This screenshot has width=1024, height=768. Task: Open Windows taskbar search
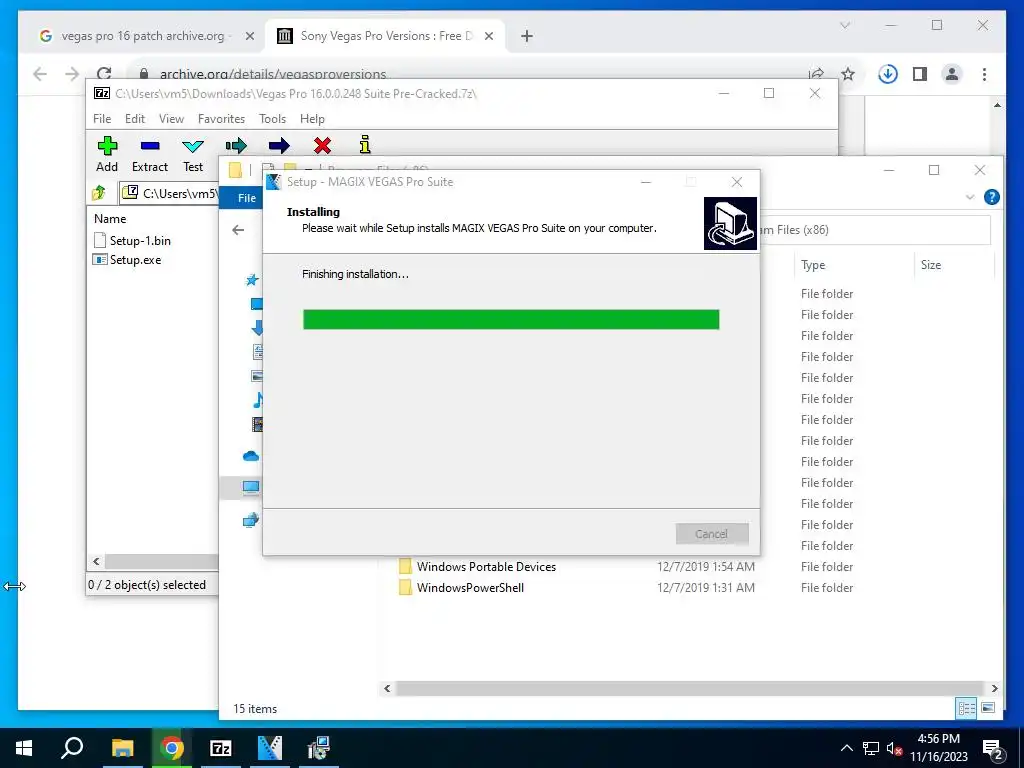(x=72, y=748)
